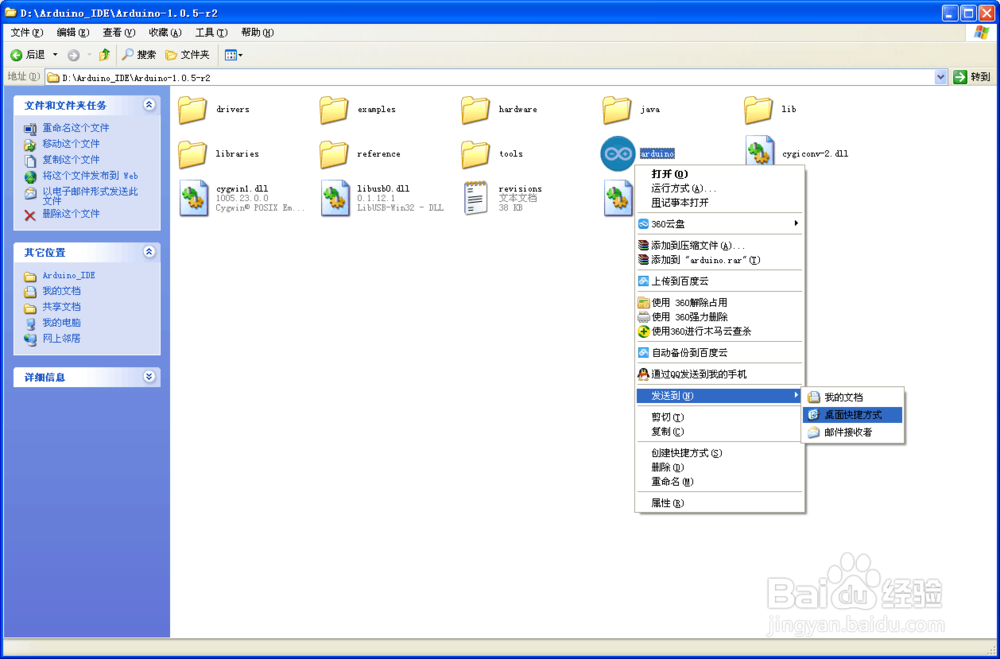This screenshot has width=1000, height=659.
Task: Choose 创建快捷方式(S) in context menu
Action: tap(719, 454)
